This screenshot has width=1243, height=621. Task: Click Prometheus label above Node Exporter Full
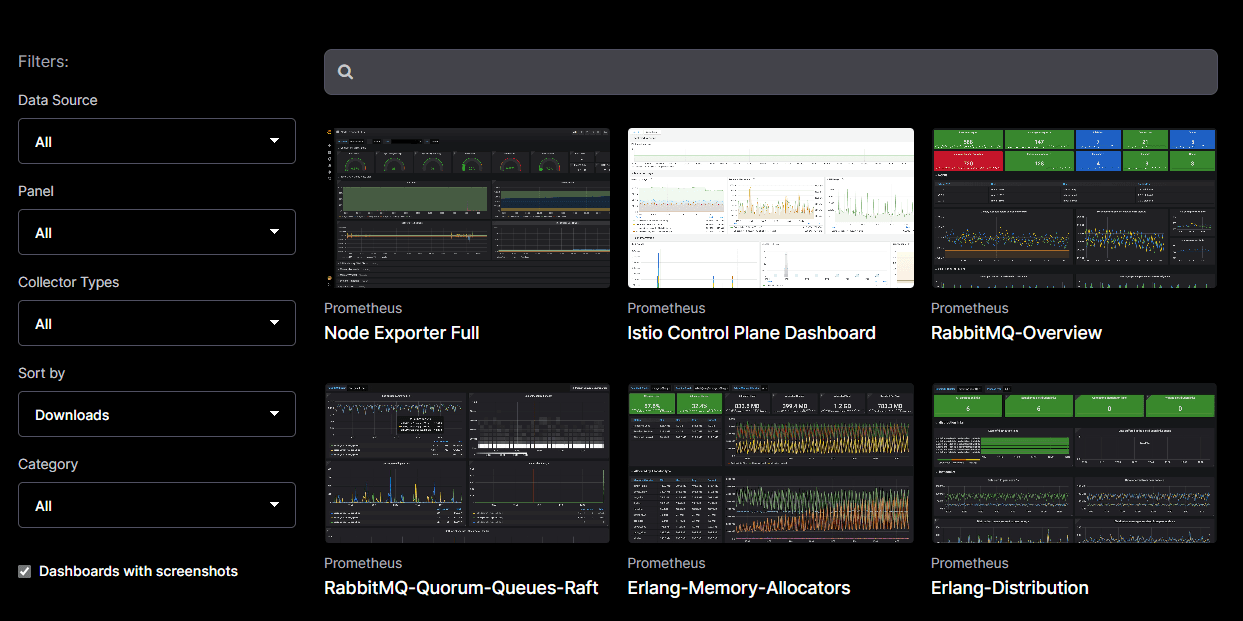pyautogui.click(x=363, y=308)
